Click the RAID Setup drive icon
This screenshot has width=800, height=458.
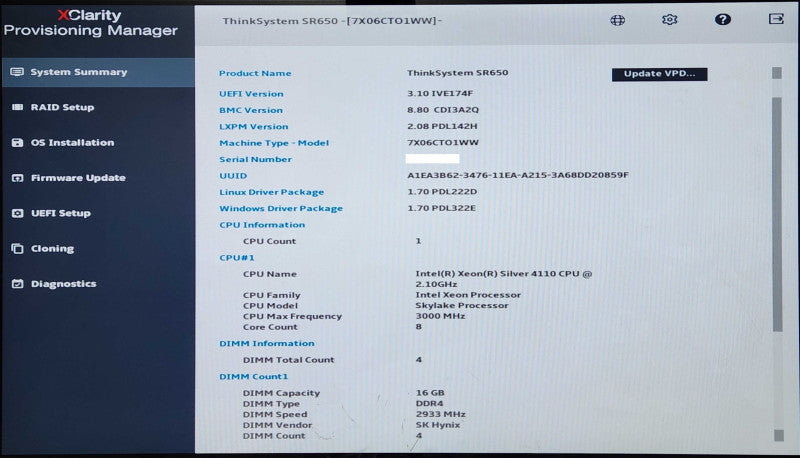[x=17, y=107]
